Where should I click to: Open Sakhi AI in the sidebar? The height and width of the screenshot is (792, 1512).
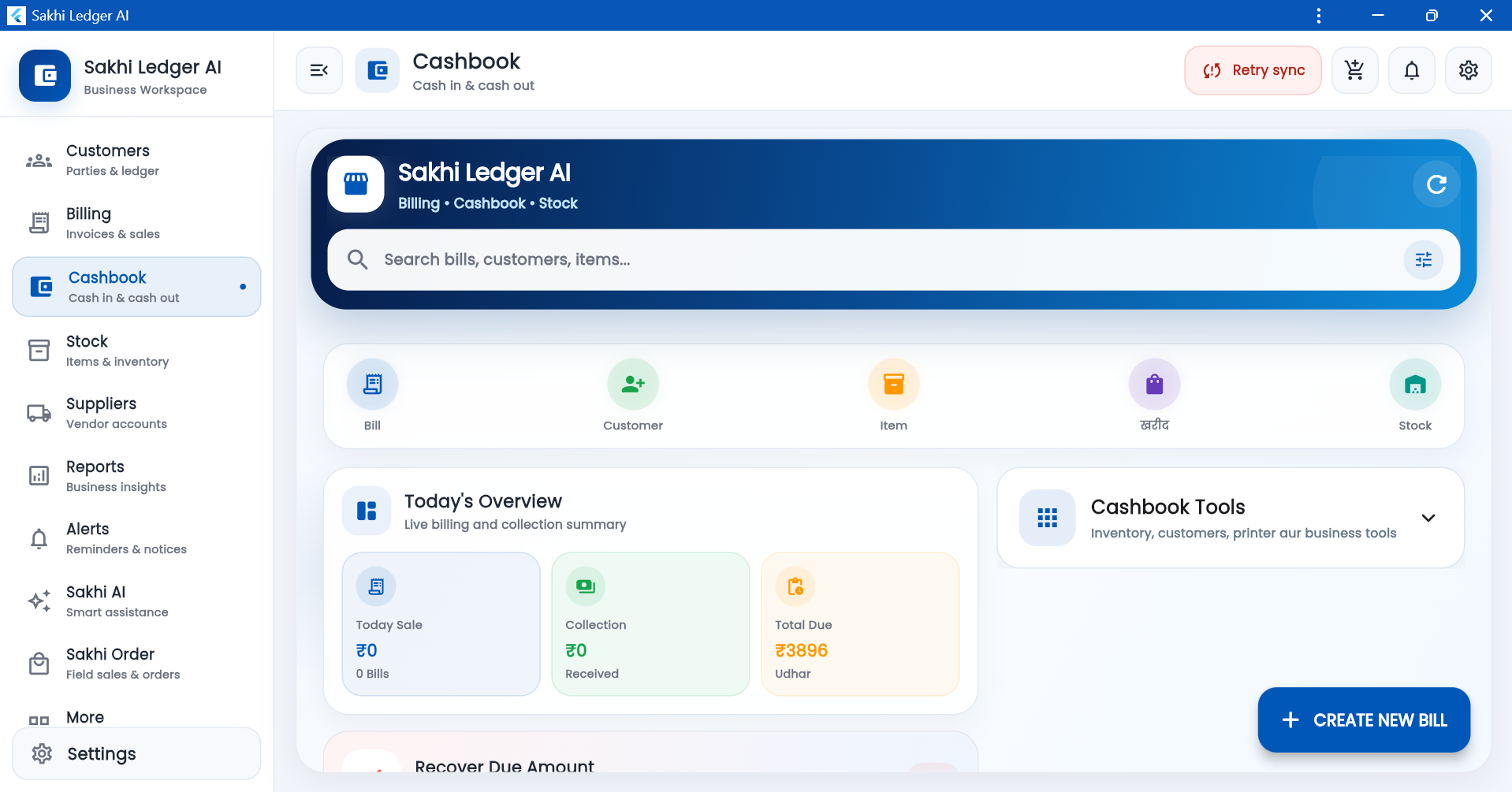pyautogui.click(x=136, y=601)
